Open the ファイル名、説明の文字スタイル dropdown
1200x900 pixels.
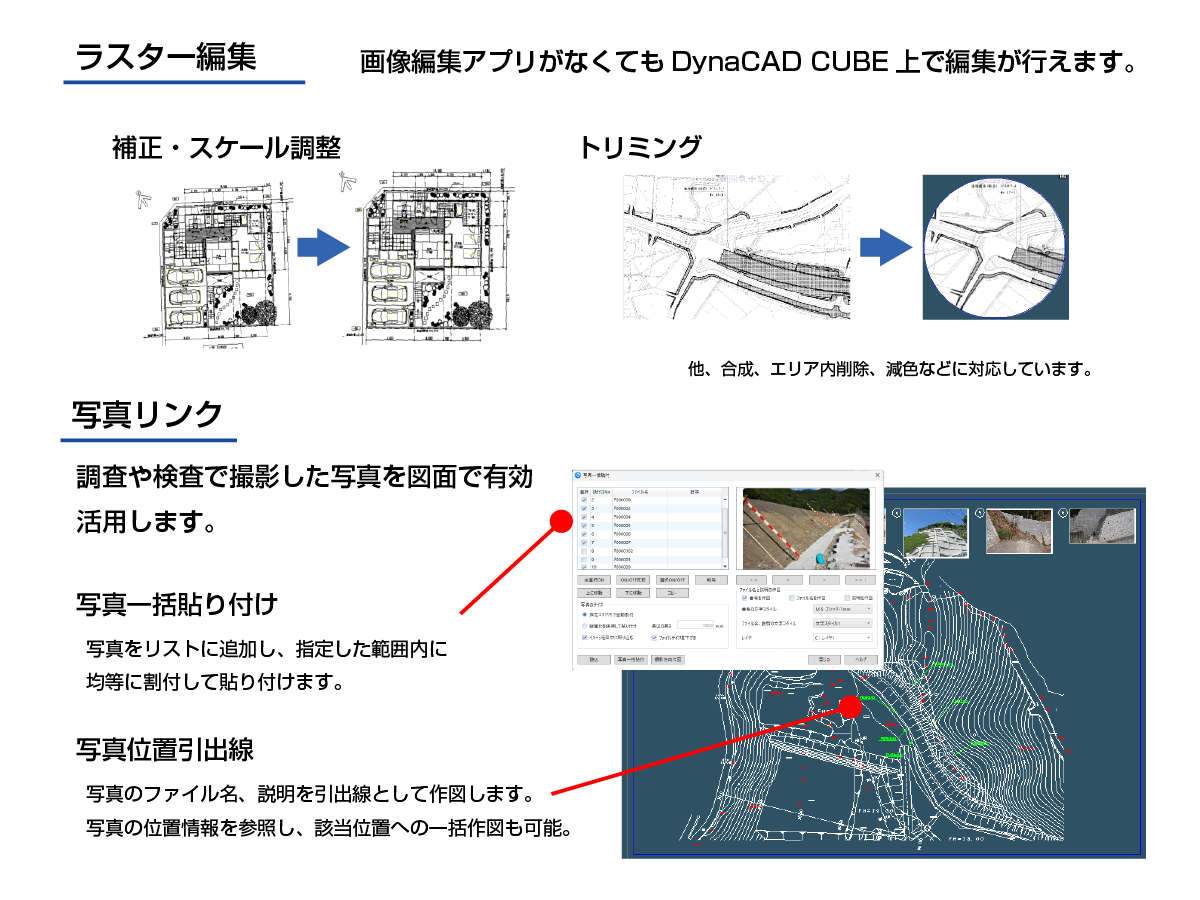[x=843, y=622]
